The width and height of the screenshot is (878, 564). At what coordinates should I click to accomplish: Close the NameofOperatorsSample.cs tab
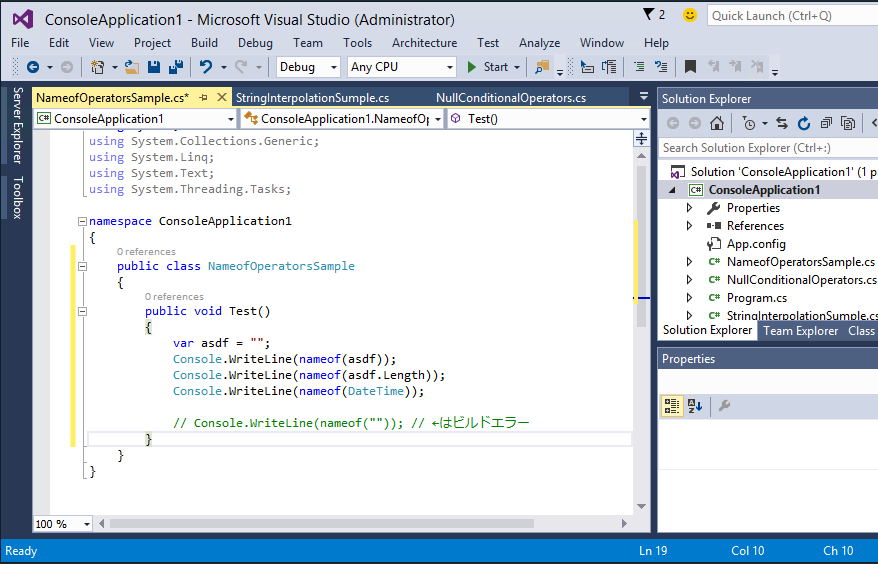pyautogui.click(x=222, y=97)
